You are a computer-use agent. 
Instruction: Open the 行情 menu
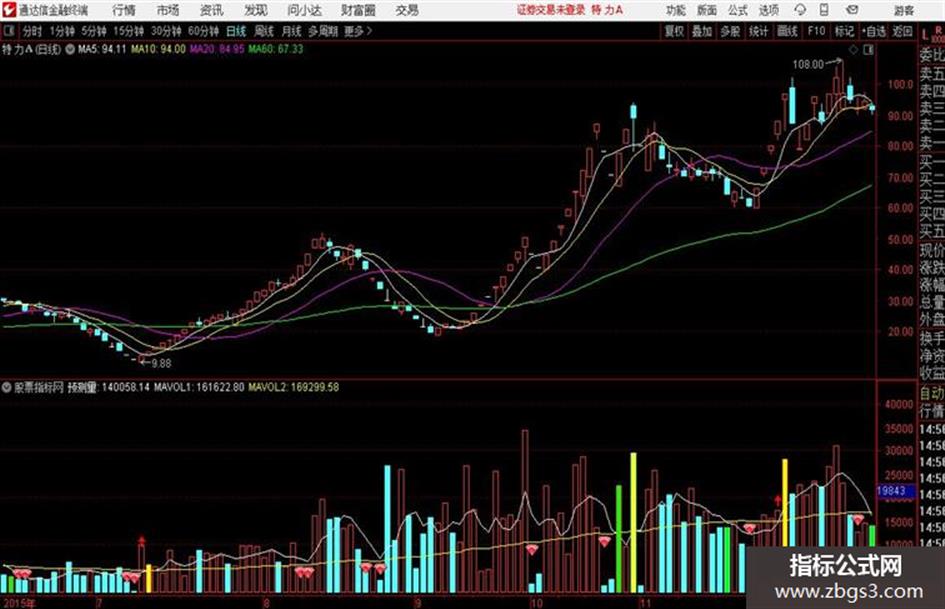pyautogui.click(x=124, y=10)
